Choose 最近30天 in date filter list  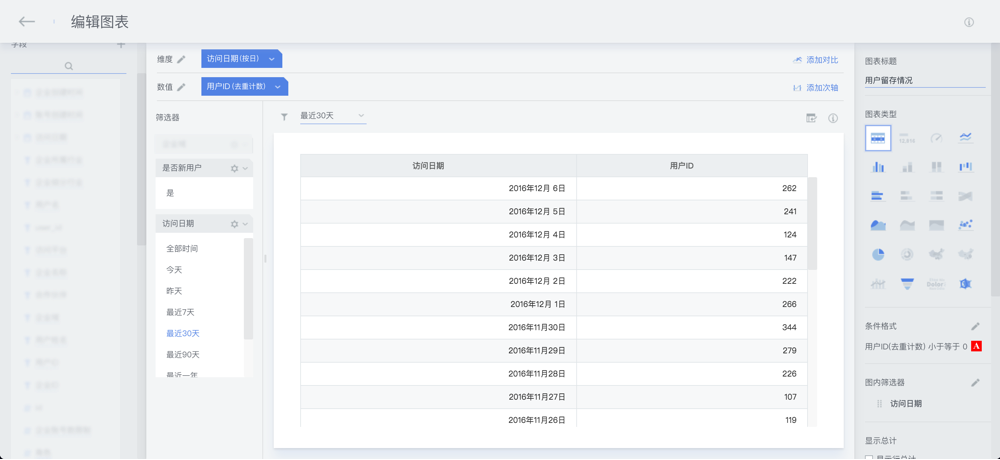[183, 333]
